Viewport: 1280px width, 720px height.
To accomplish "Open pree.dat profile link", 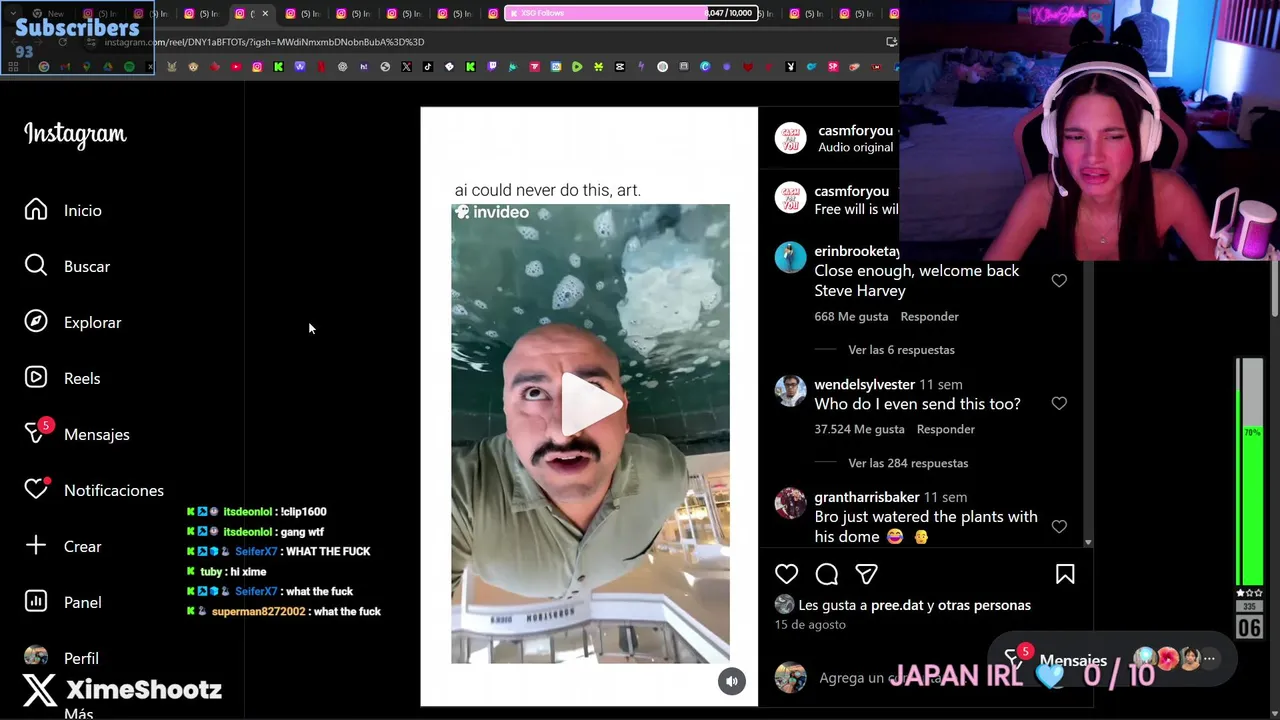I will click(x=897, y=605).
